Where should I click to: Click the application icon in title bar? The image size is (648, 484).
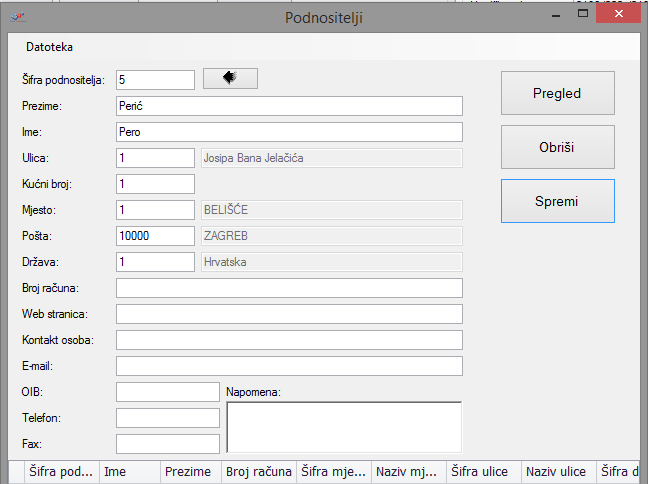point(17,17)
